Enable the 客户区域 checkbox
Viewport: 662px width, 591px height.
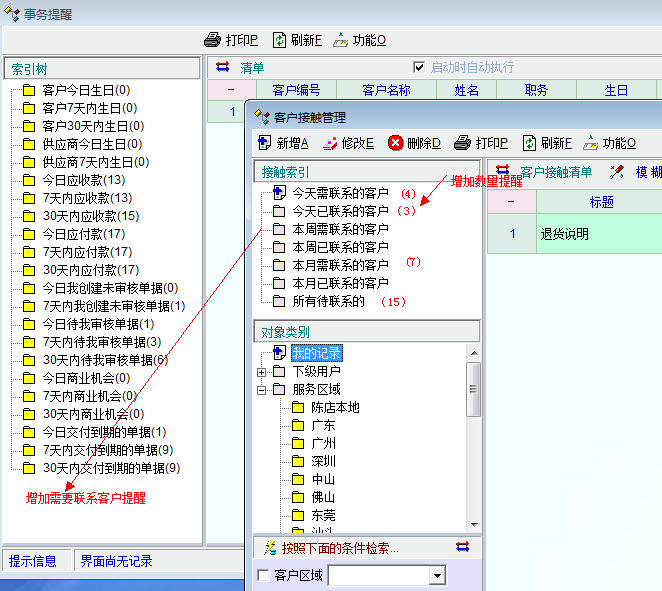[x=263, y=576]
